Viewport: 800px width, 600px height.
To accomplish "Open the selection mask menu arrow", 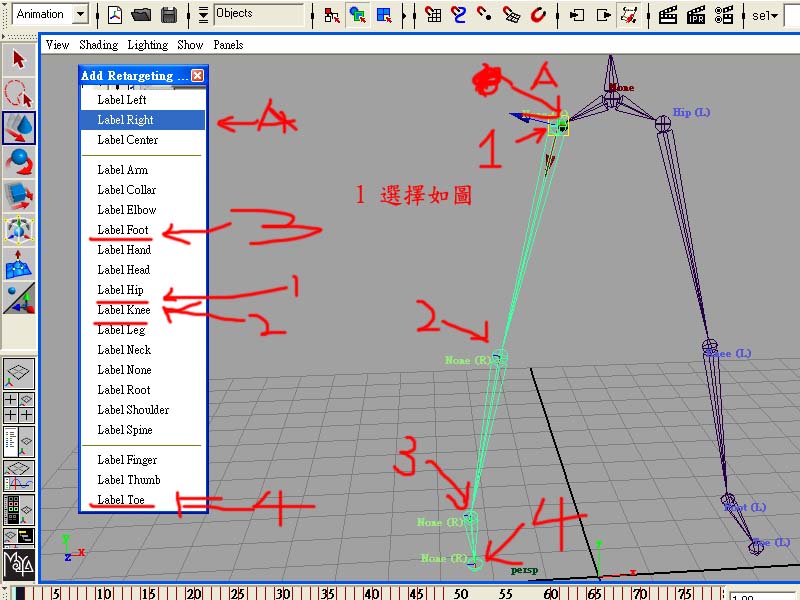I will [203, 15].
